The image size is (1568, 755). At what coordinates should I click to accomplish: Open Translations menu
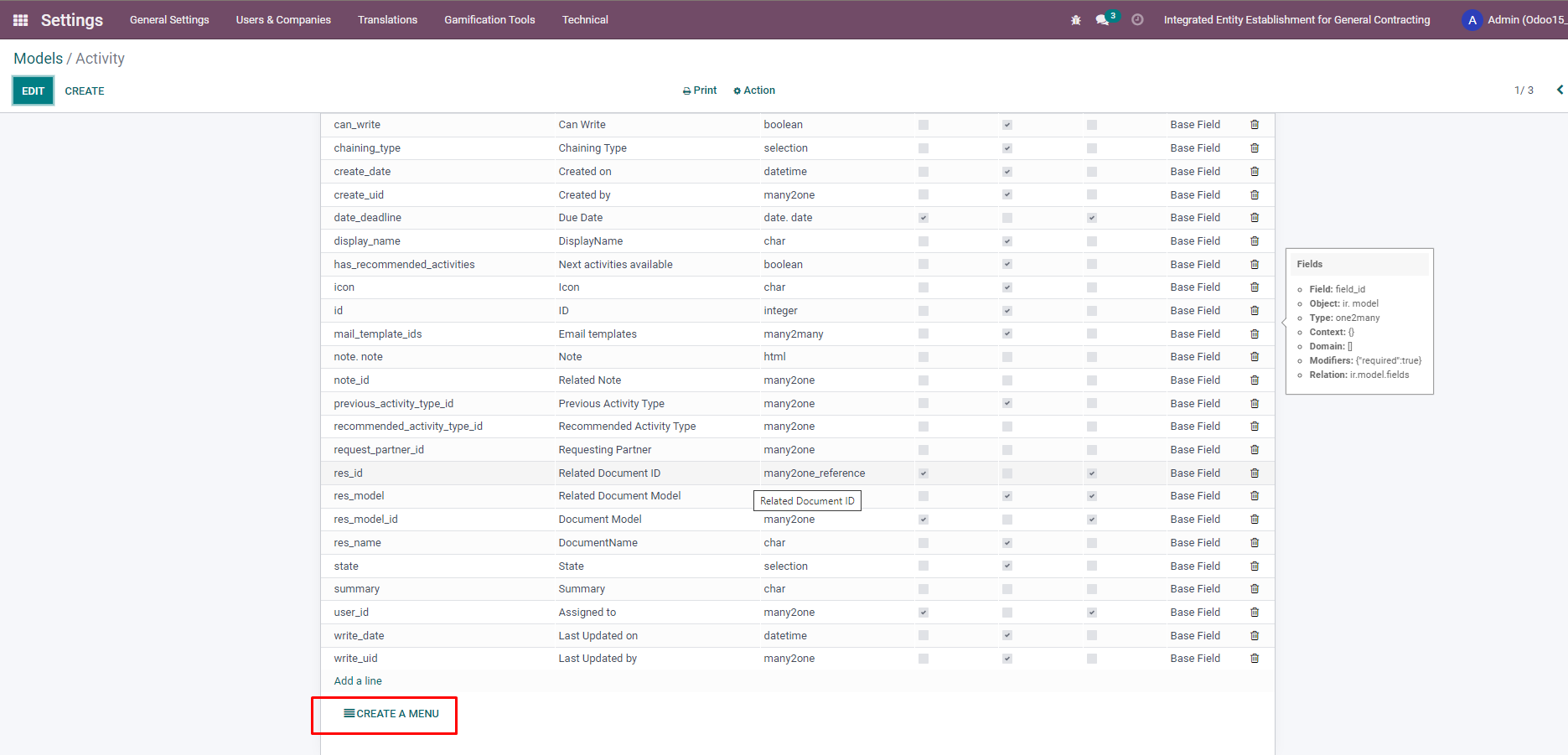click(387, 20)
